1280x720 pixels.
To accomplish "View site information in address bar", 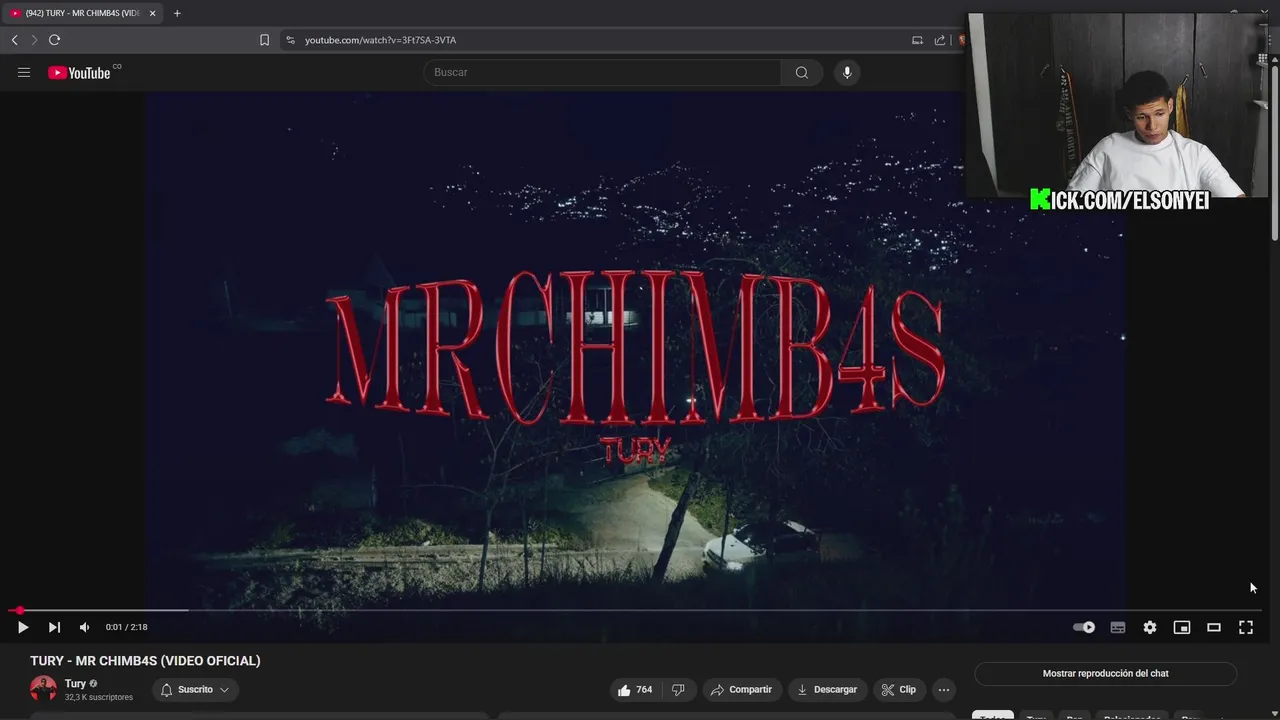I will [290, 40].
